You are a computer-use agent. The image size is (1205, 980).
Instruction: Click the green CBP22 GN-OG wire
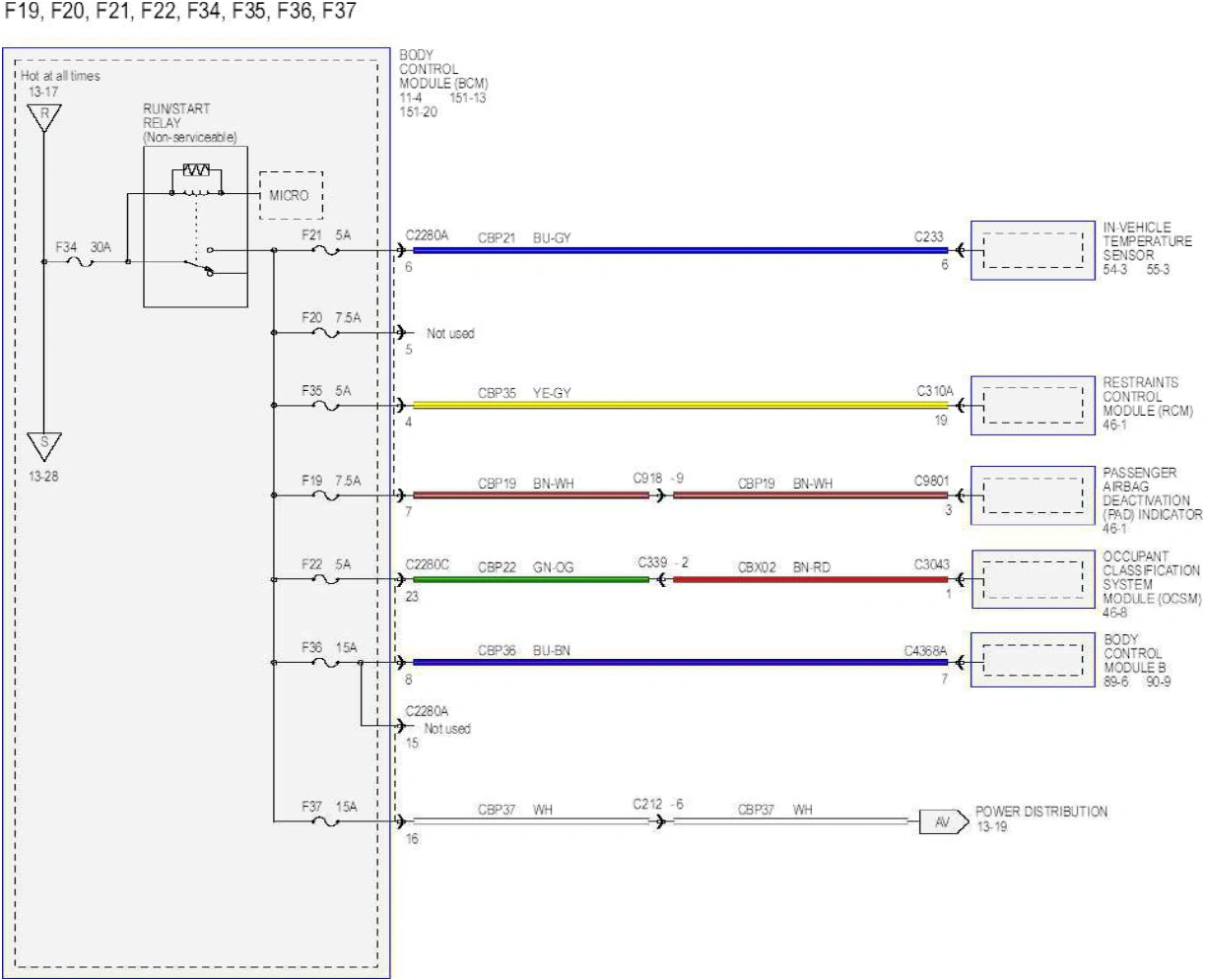(x=531, y=579)
